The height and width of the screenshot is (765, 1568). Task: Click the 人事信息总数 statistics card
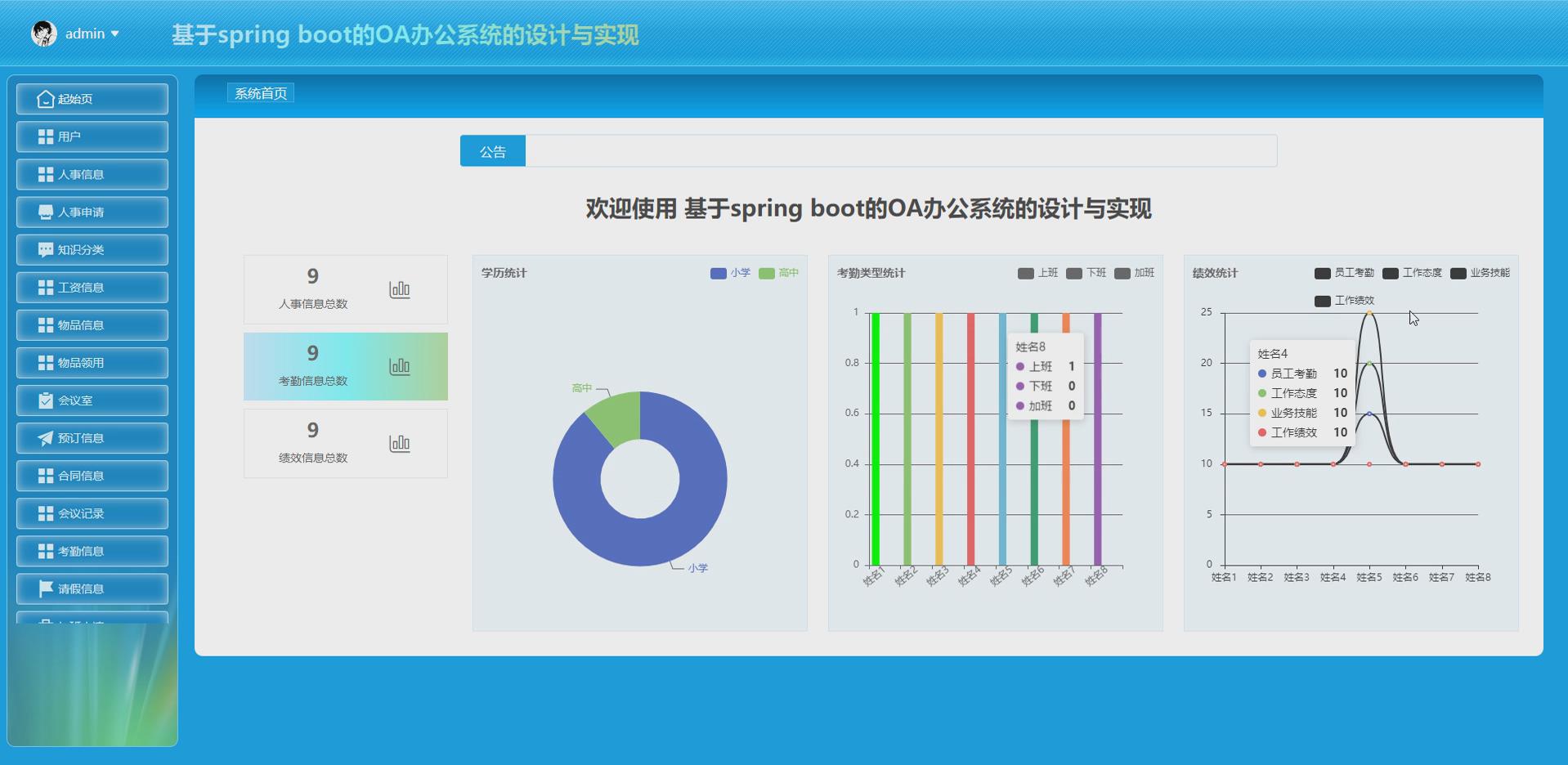coord(345,289)
